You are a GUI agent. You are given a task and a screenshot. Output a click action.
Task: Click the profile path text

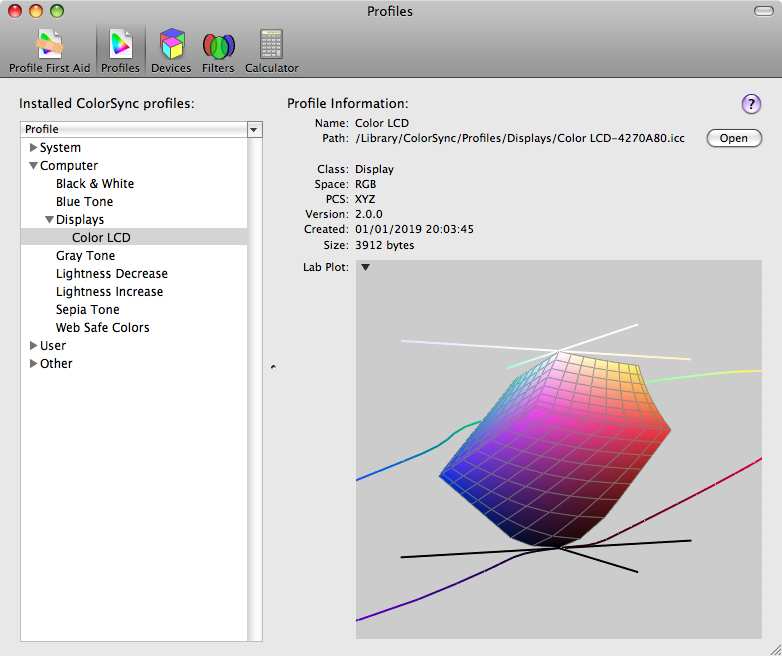point(520,138)
